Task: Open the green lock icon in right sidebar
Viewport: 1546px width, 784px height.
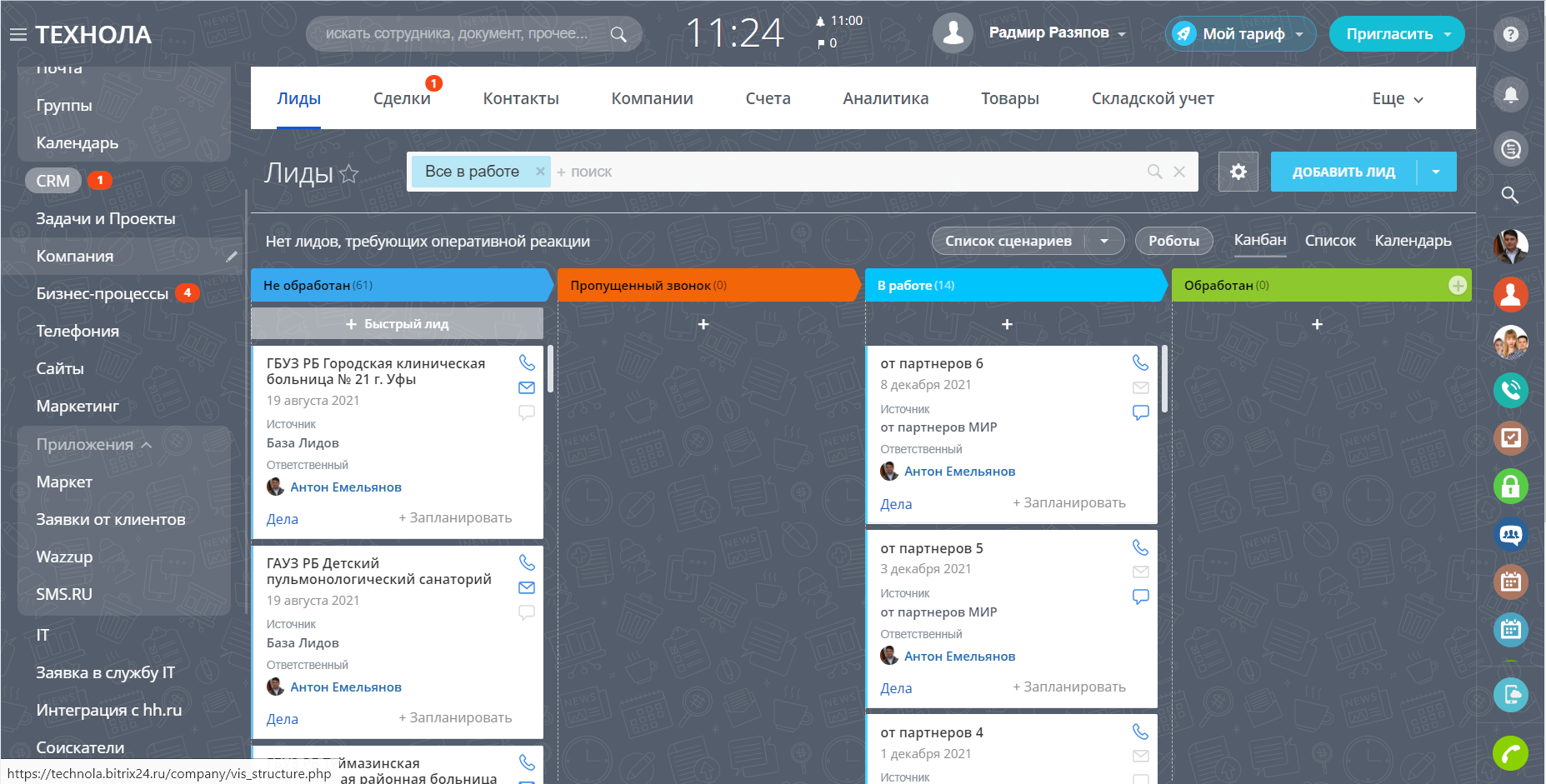Action: (1511, 486)
